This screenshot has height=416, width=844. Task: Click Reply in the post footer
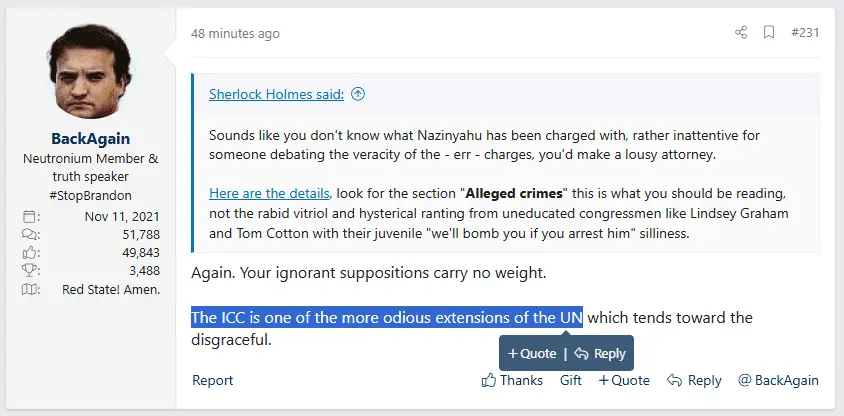694,380
